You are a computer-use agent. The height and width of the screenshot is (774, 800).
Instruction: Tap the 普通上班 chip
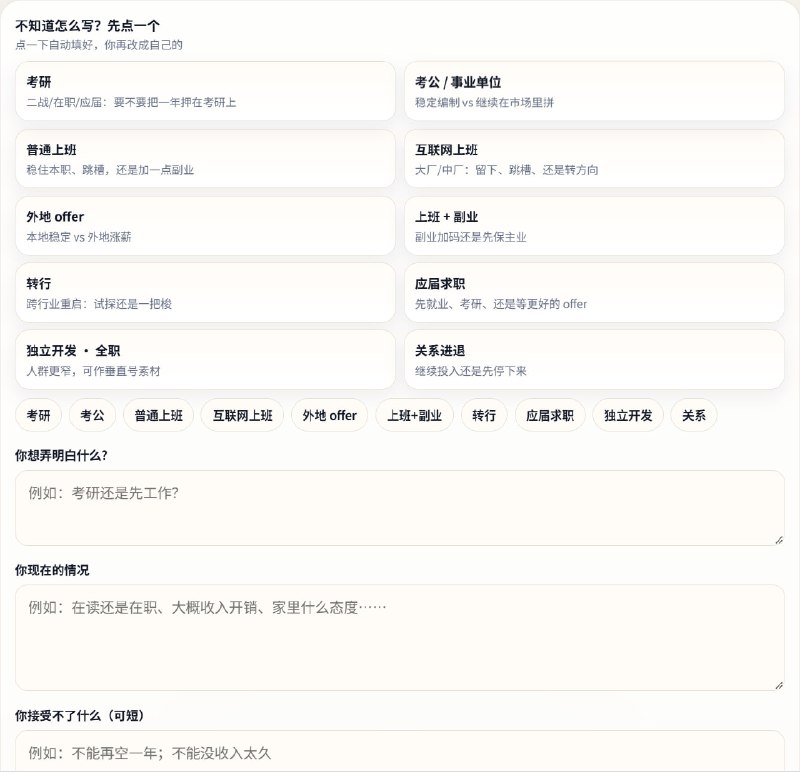click(x=159, y=415)
